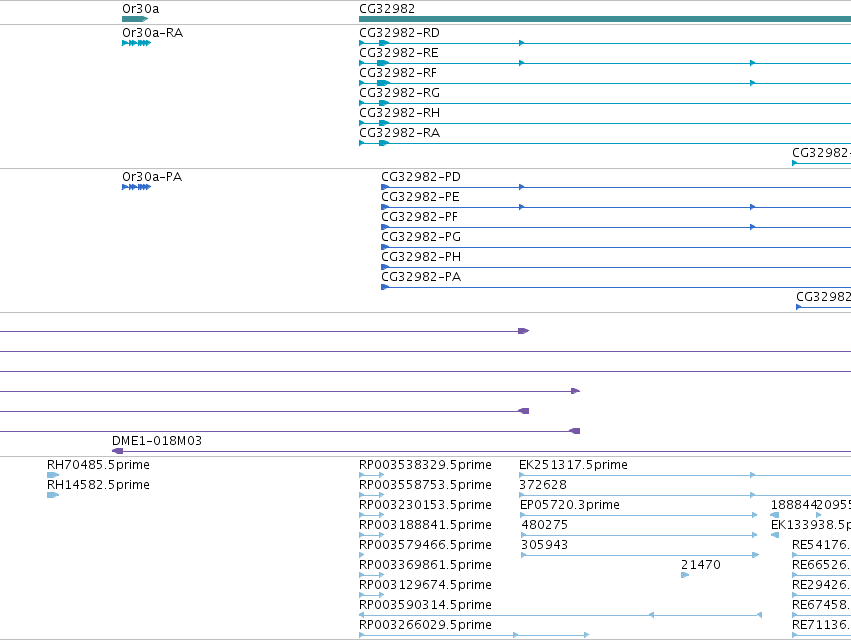Select EST EP05720.3prime

pyautogui.click(x=570, y=505)
